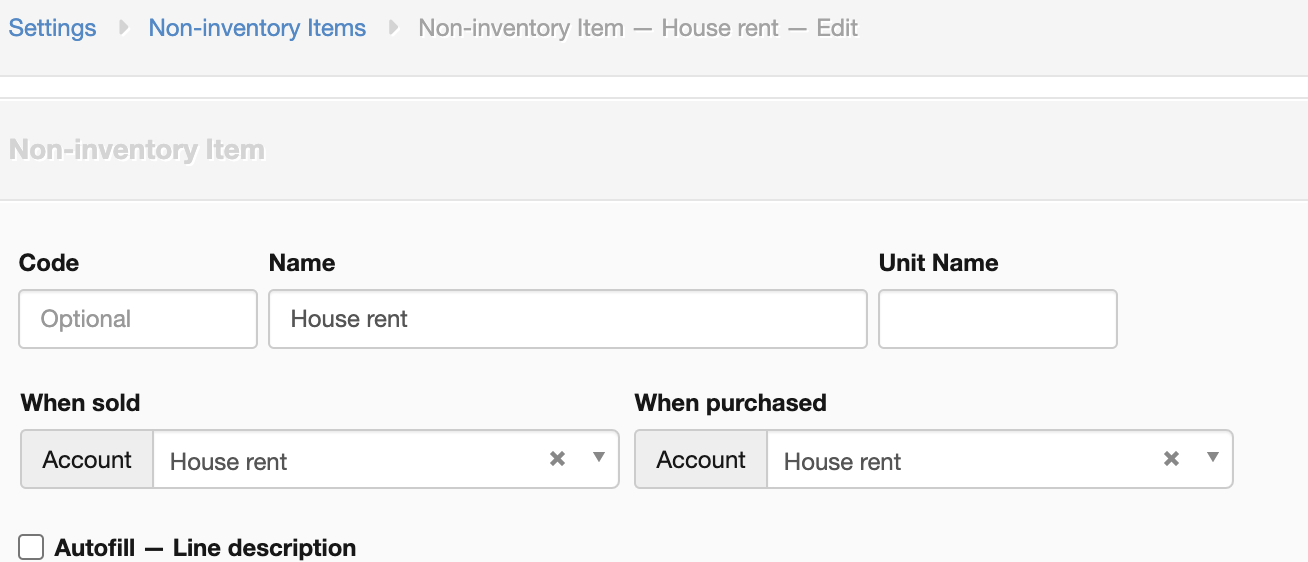The width and height of the screenshot is (1308, 562).
Task: Select the When sold House rent combo box
Action: (350, 460)
